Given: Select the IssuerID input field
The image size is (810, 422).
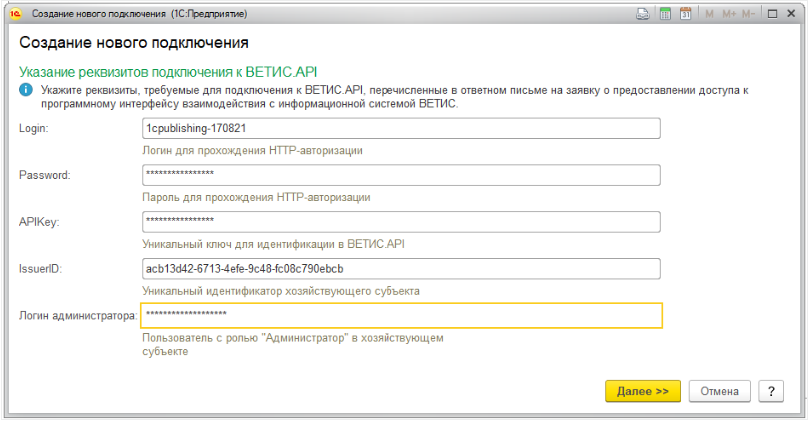Looking at the screenshot, I should point(401,269).
